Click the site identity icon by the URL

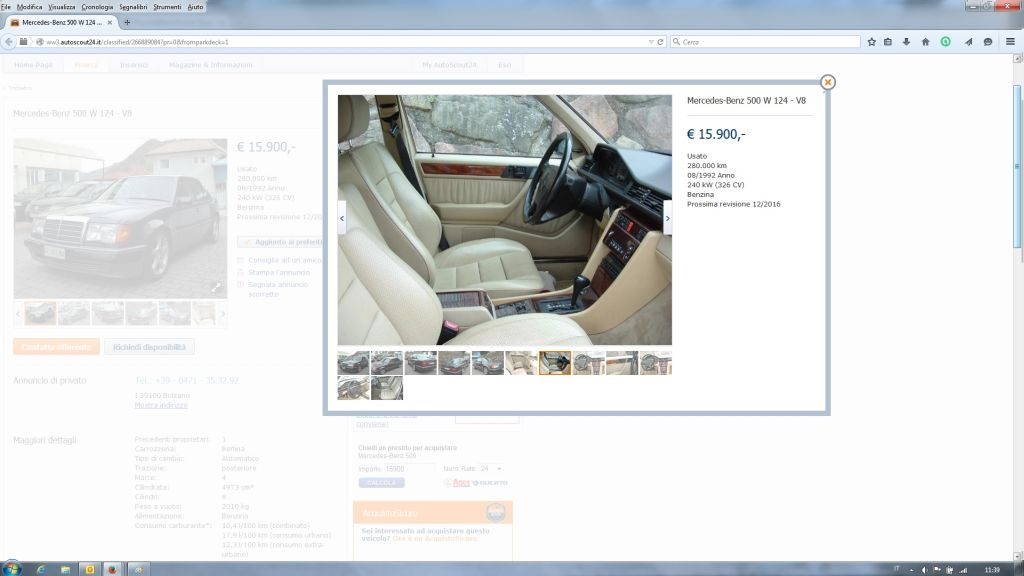[39, 42]
